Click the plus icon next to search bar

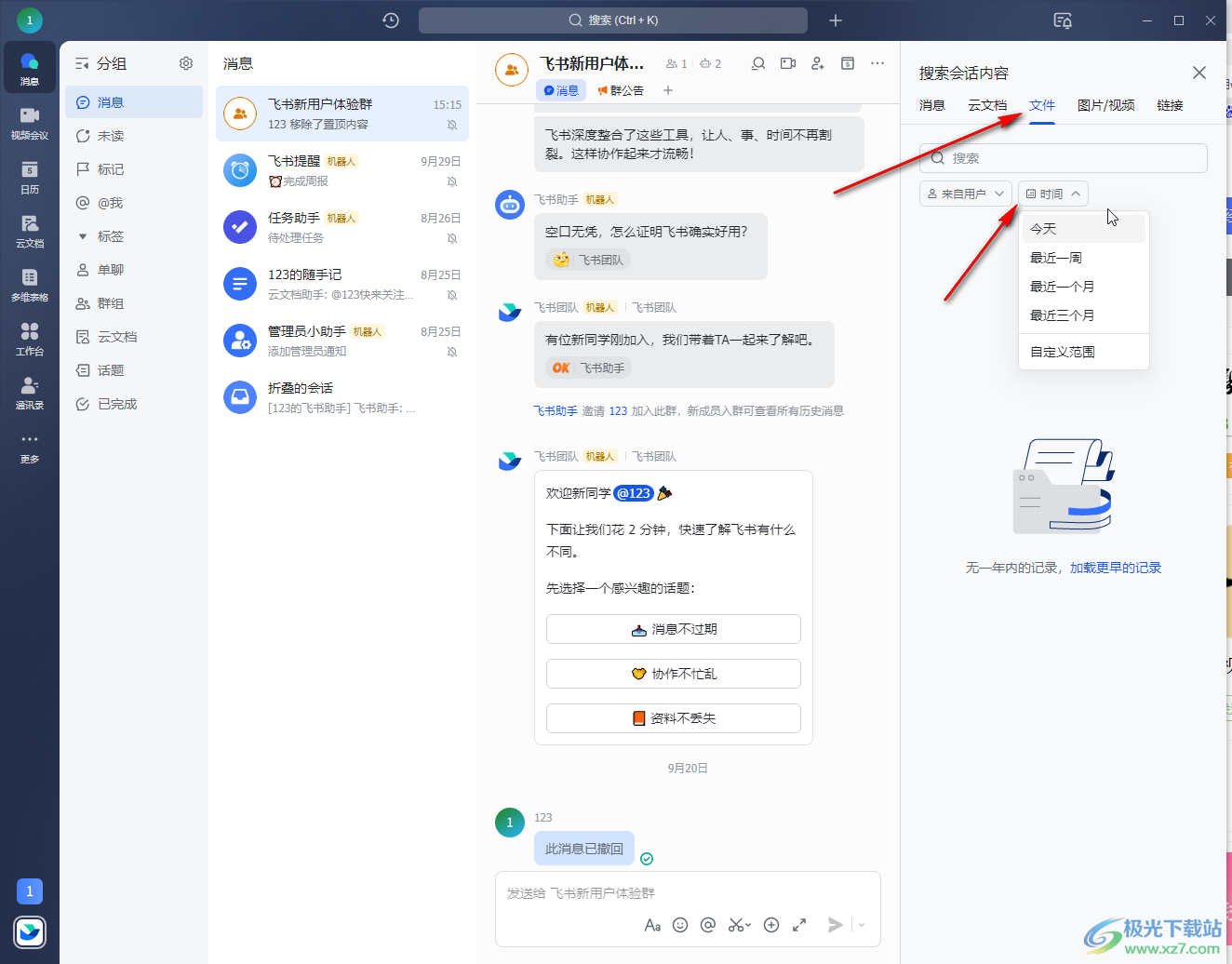pyautogui.click(x=836, y=20)
